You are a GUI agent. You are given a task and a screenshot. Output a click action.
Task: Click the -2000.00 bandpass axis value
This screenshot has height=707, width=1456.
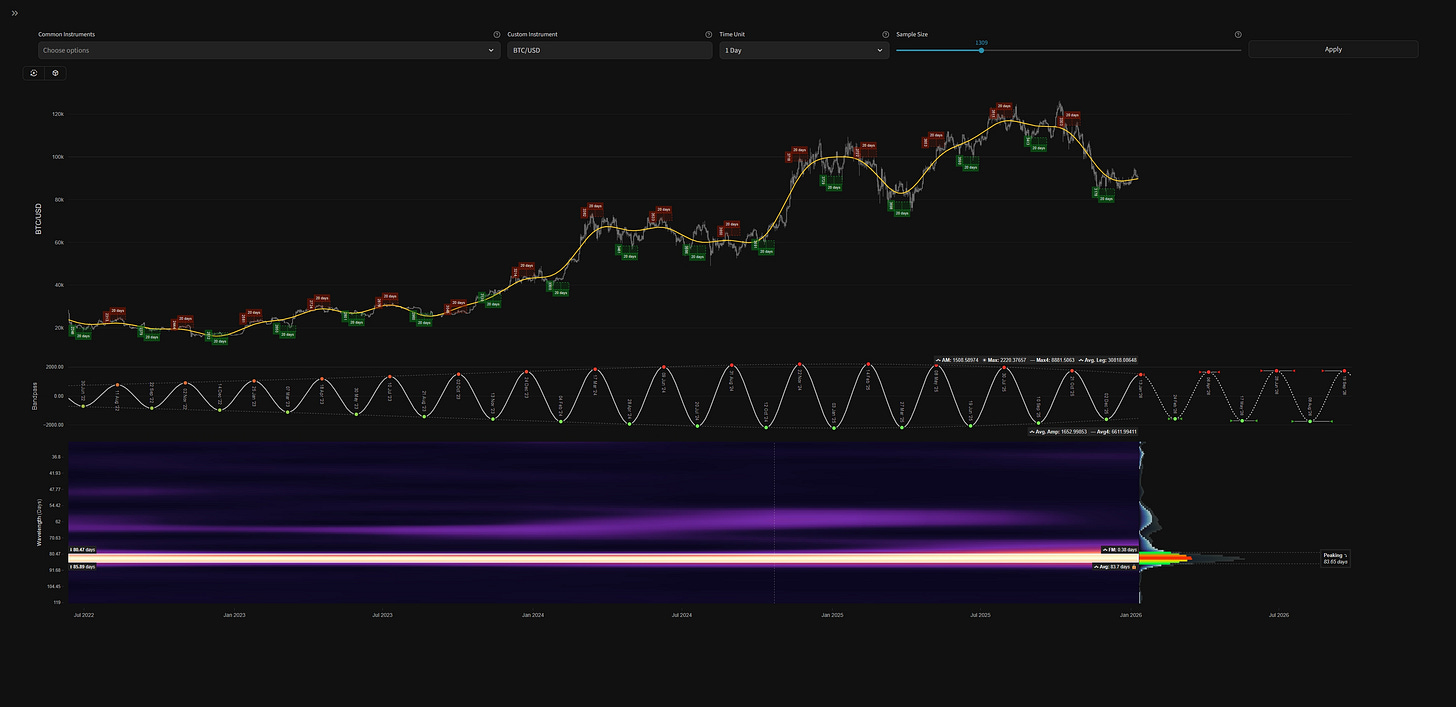[53, 425]
